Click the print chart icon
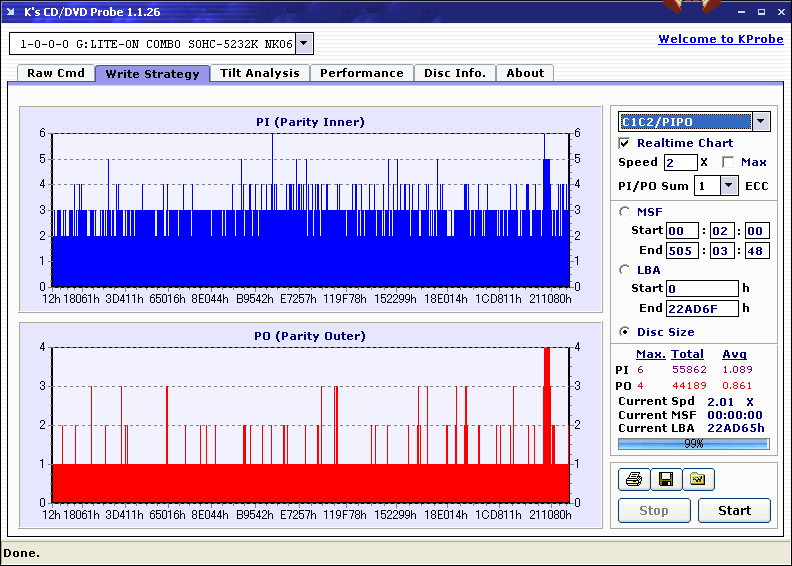The image size is (792, 566). [x=633, y=480]
